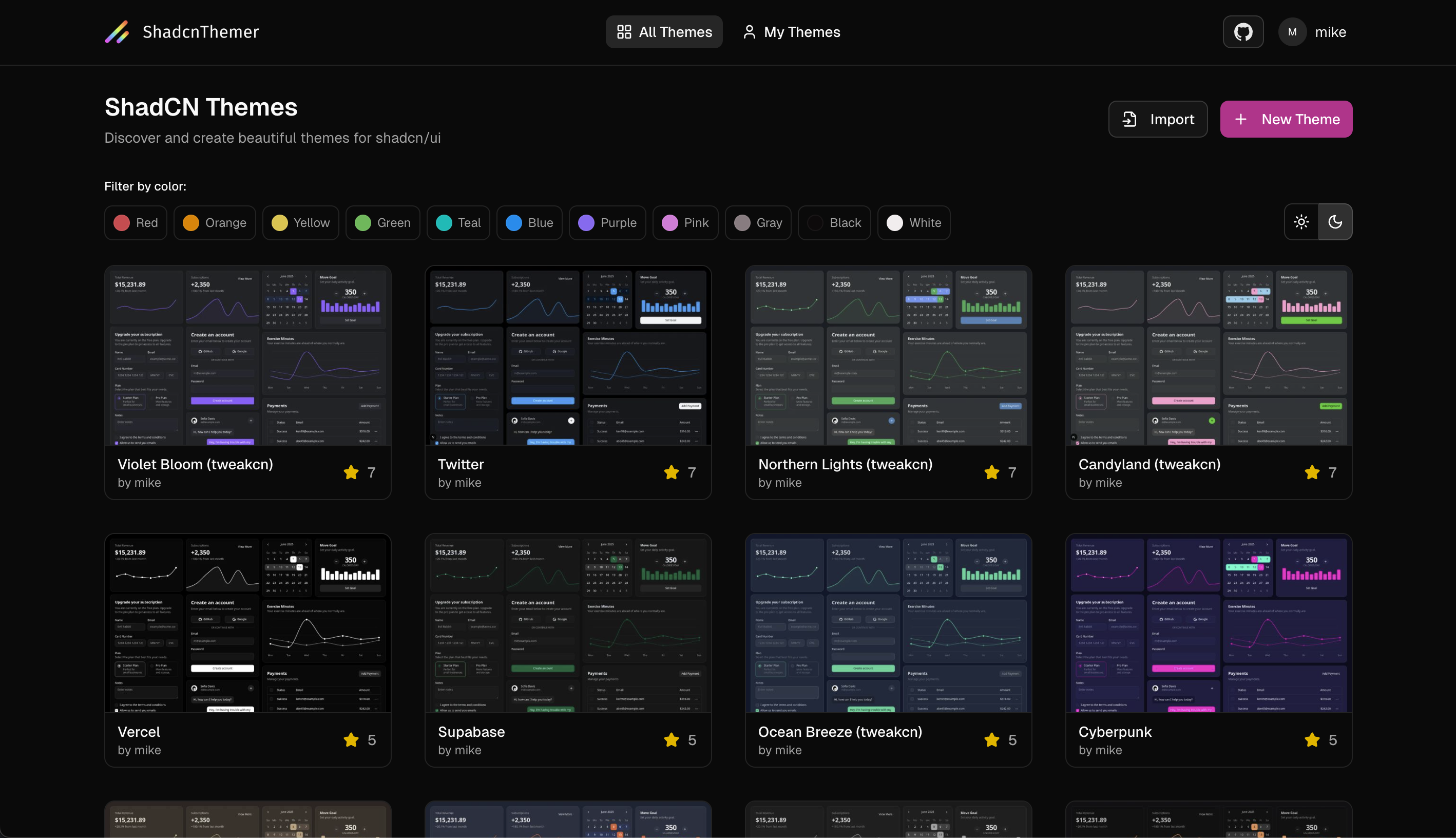Open the Ocean Breeze (tweakcn) title
This screenshot has width=1456, height=838.
tap(840, 732)
